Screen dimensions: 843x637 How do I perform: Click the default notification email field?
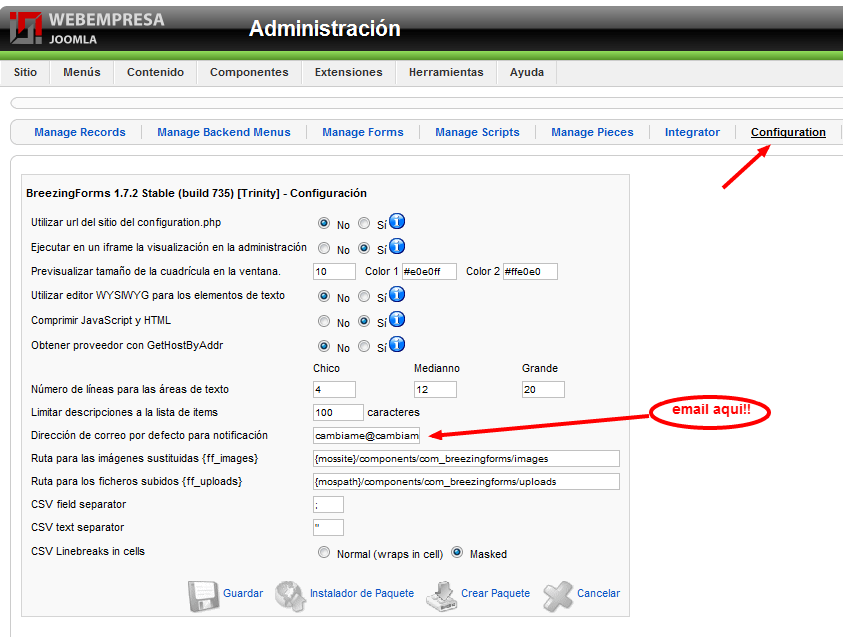[x=366, y=435]
